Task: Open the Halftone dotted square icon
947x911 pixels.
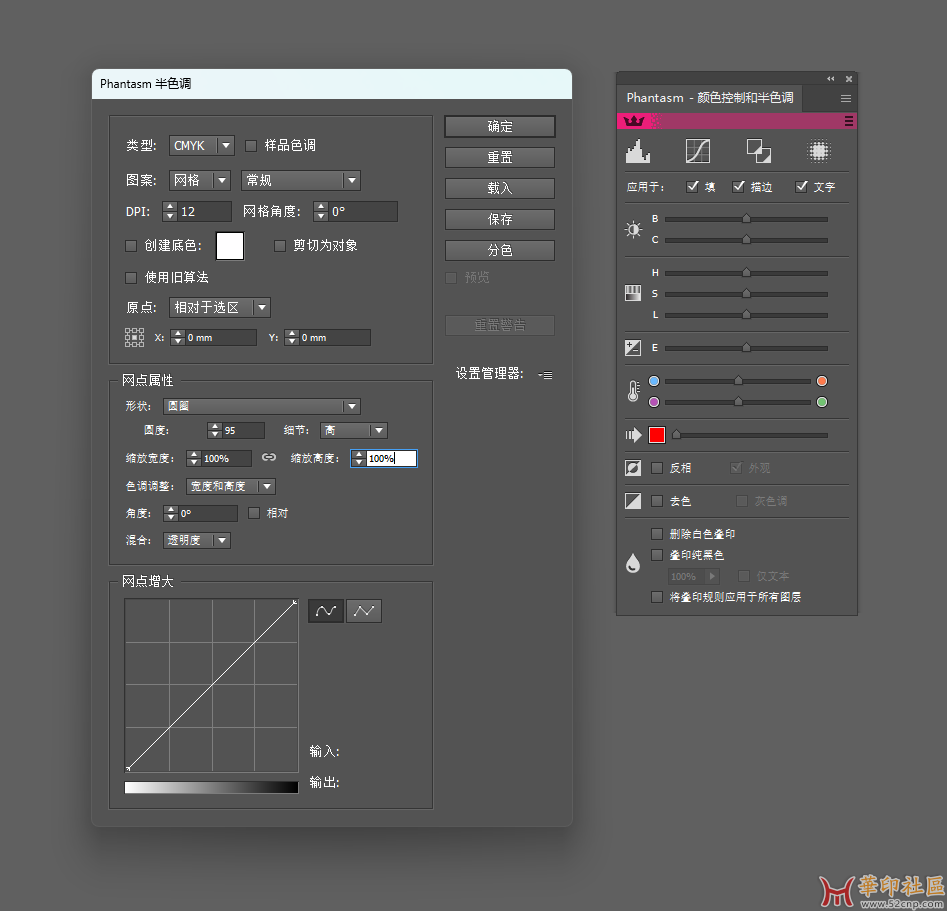Action: pos(819,151)
